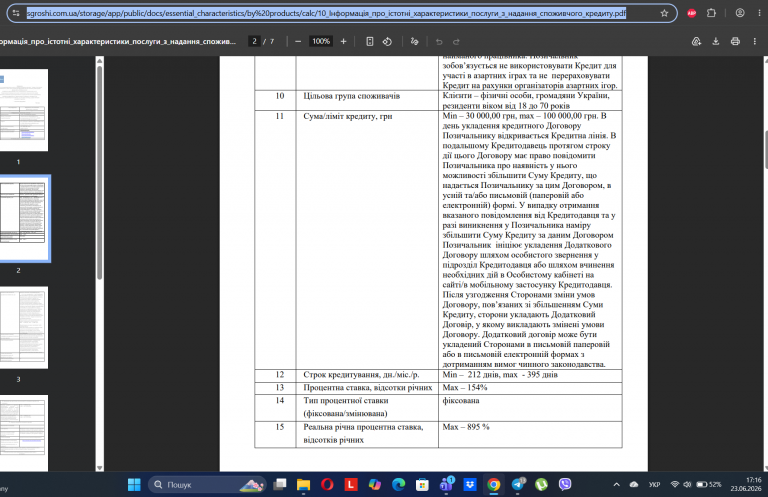Launch Microsoft Edge from taskbar
The width and height of the screenshot is (768, 497).
pyautogui.click(x=398, y=485)
